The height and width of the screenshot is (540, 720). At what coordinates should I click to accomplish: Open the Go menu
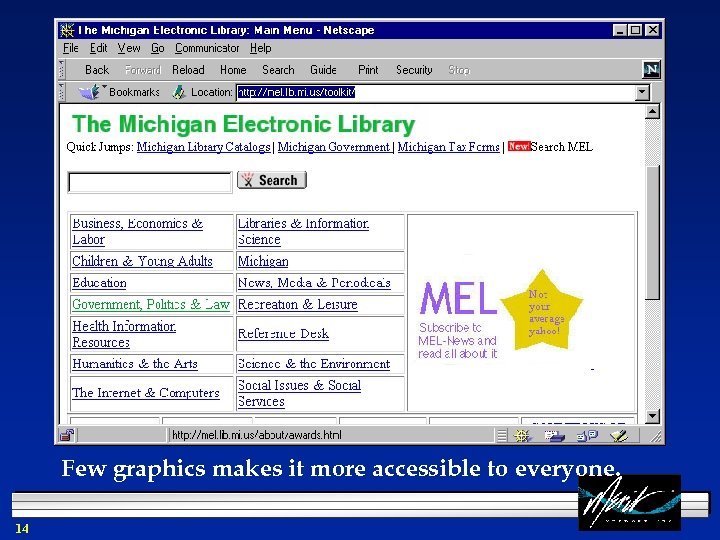coord(158,48)
